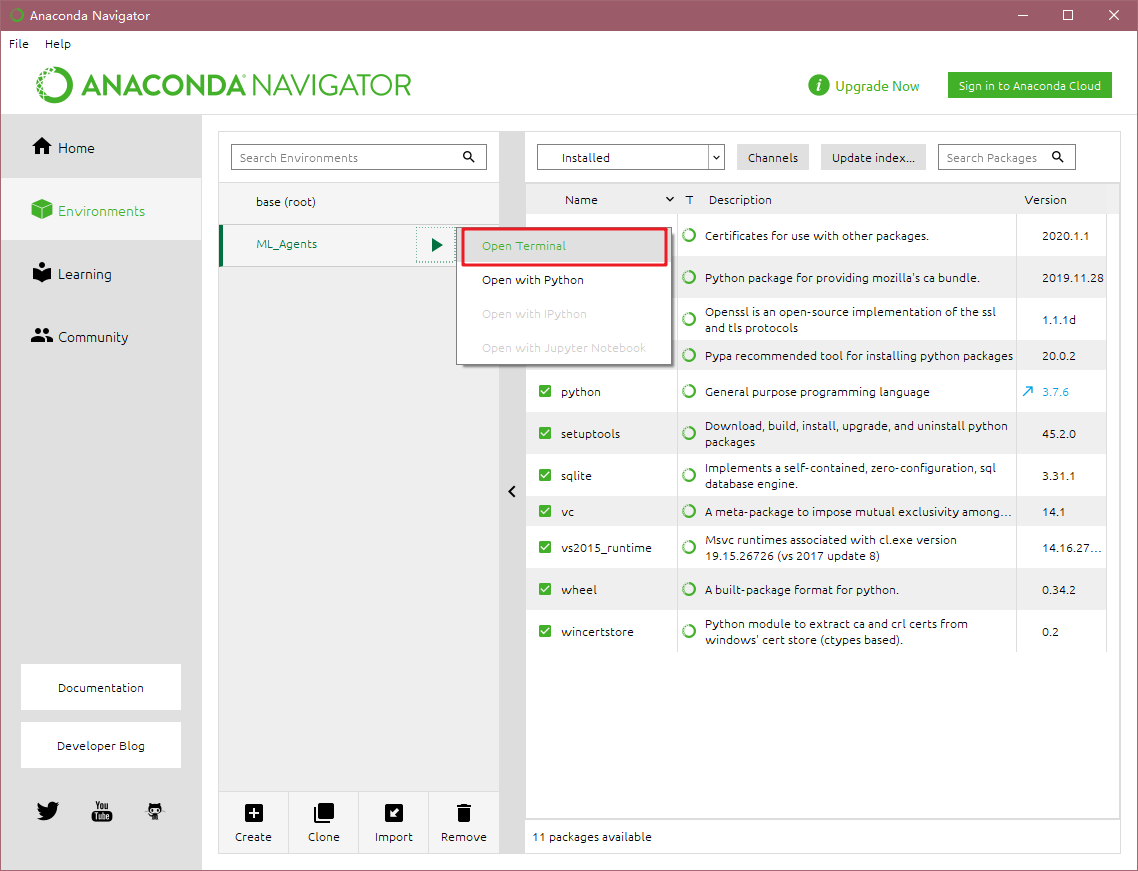Open the Developer Blog button
Image resolution: width=1138 pixels, height=871 pixels.
101,745
